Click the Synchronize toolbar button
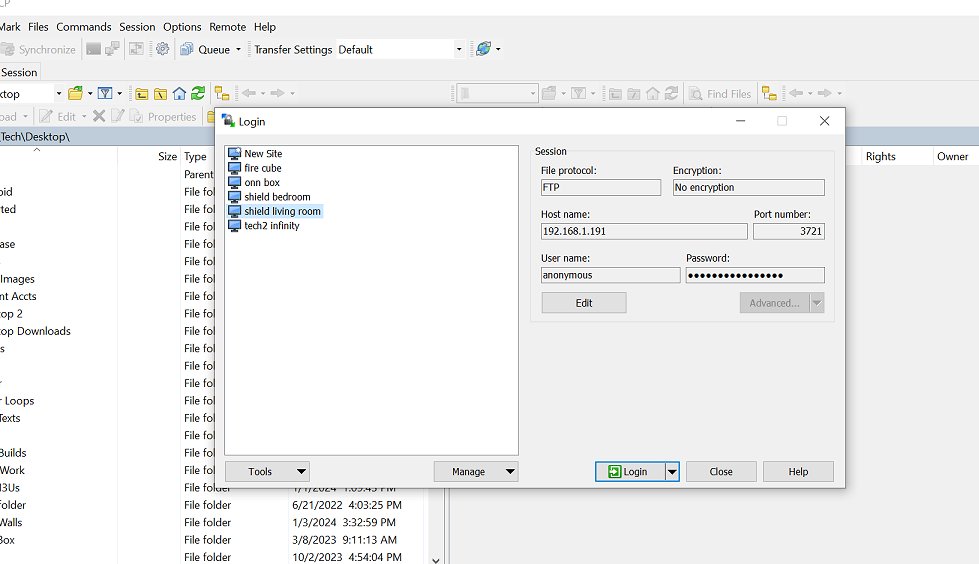The image size is (979, 564). (38, 49)
